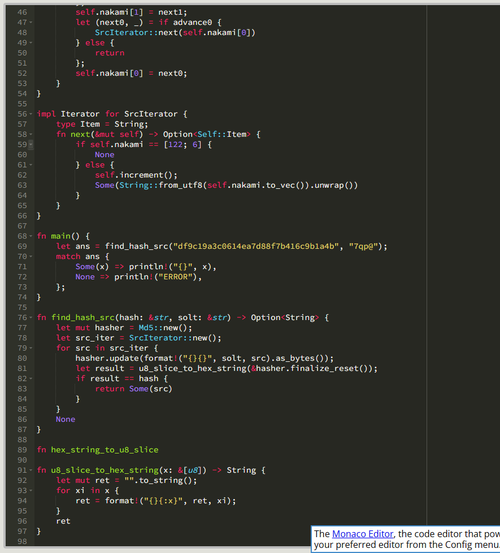Viewport: 500px width, 553px height.
Task: Click SrcIterator::next call on line 48
Action: [175, 32]
